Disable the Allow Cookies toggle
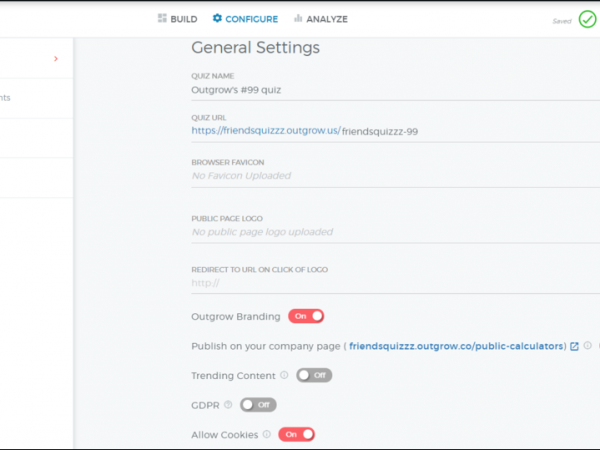The width and height of the screenshot is (600, 450). [296, 434]
